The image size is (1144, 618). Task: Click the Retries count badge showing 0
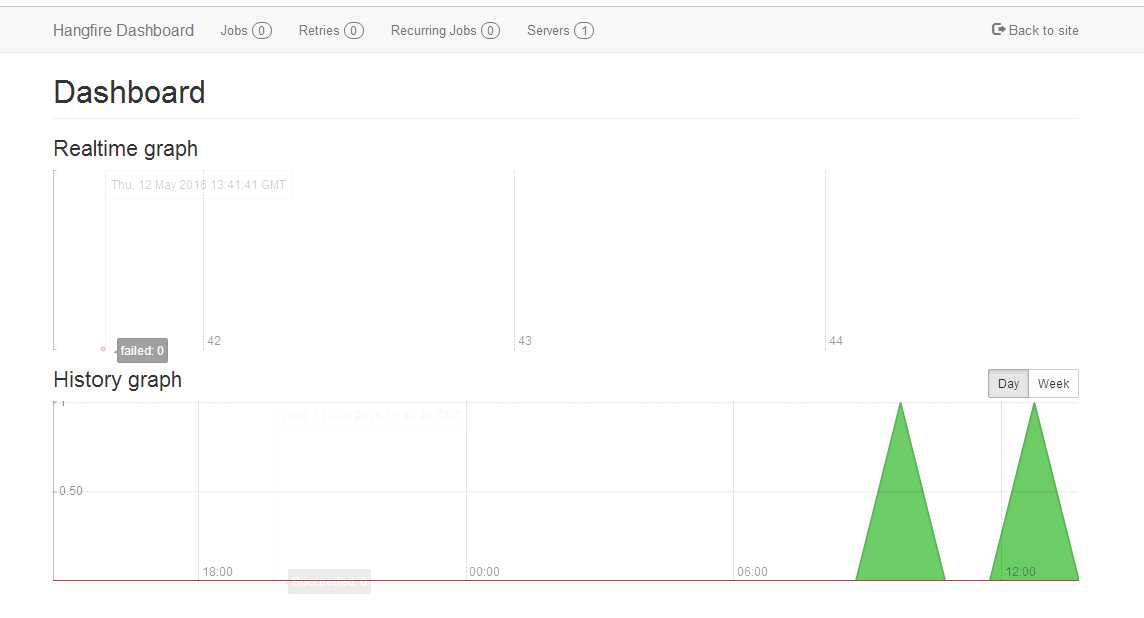coord(354,31)
